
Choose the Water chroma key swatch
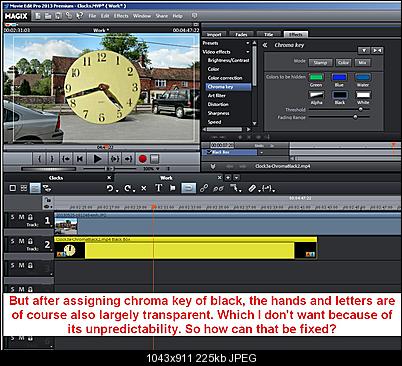pyautogui.click(x=363, y=77)
